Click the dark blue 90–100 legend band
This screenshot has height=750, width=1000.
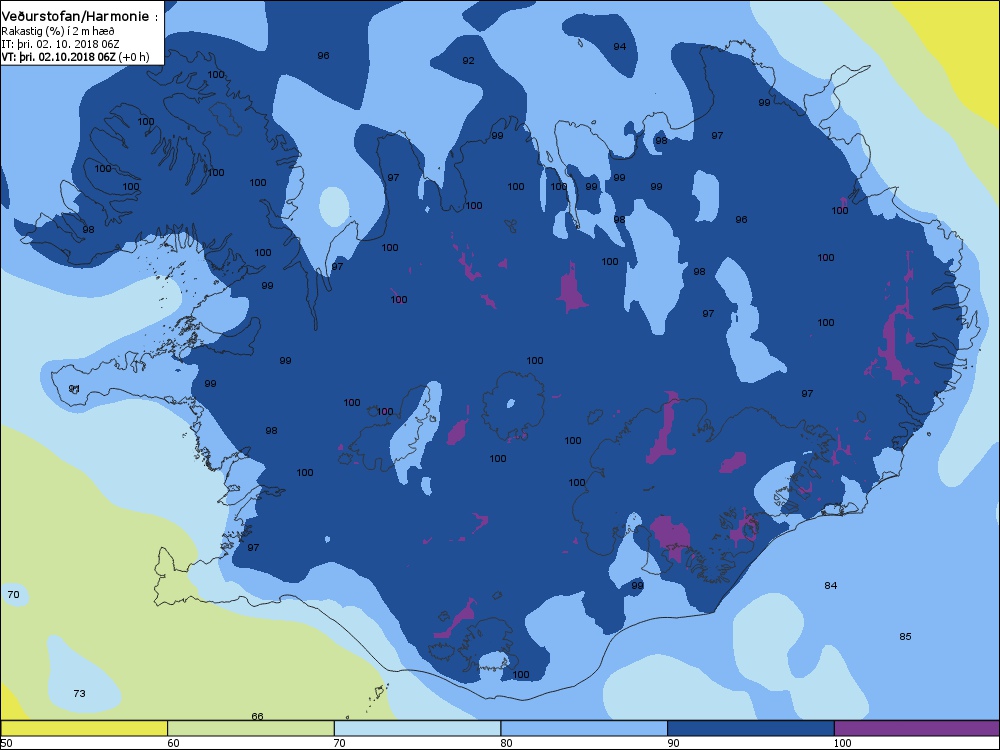coord(751,728)
